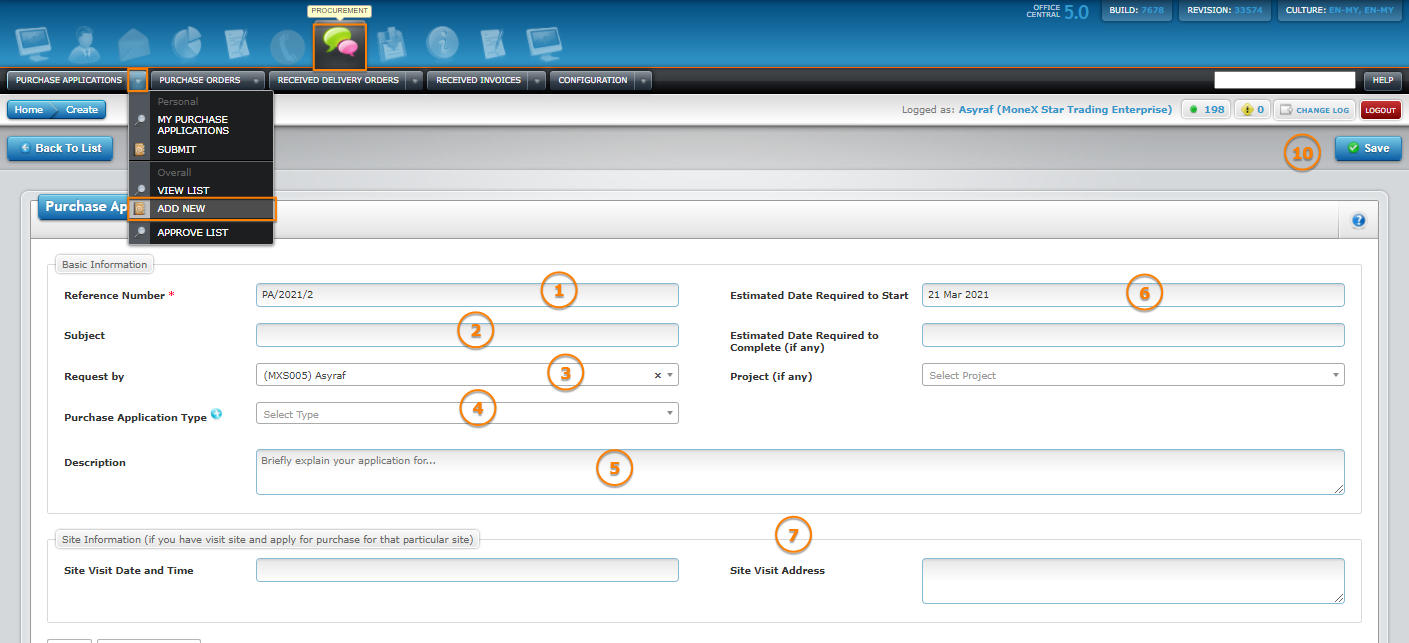This screenshot has width=1409, height=643.
Task: Clear the Request by selection with x
Action: pyautogui.click(x=657, y=375)
